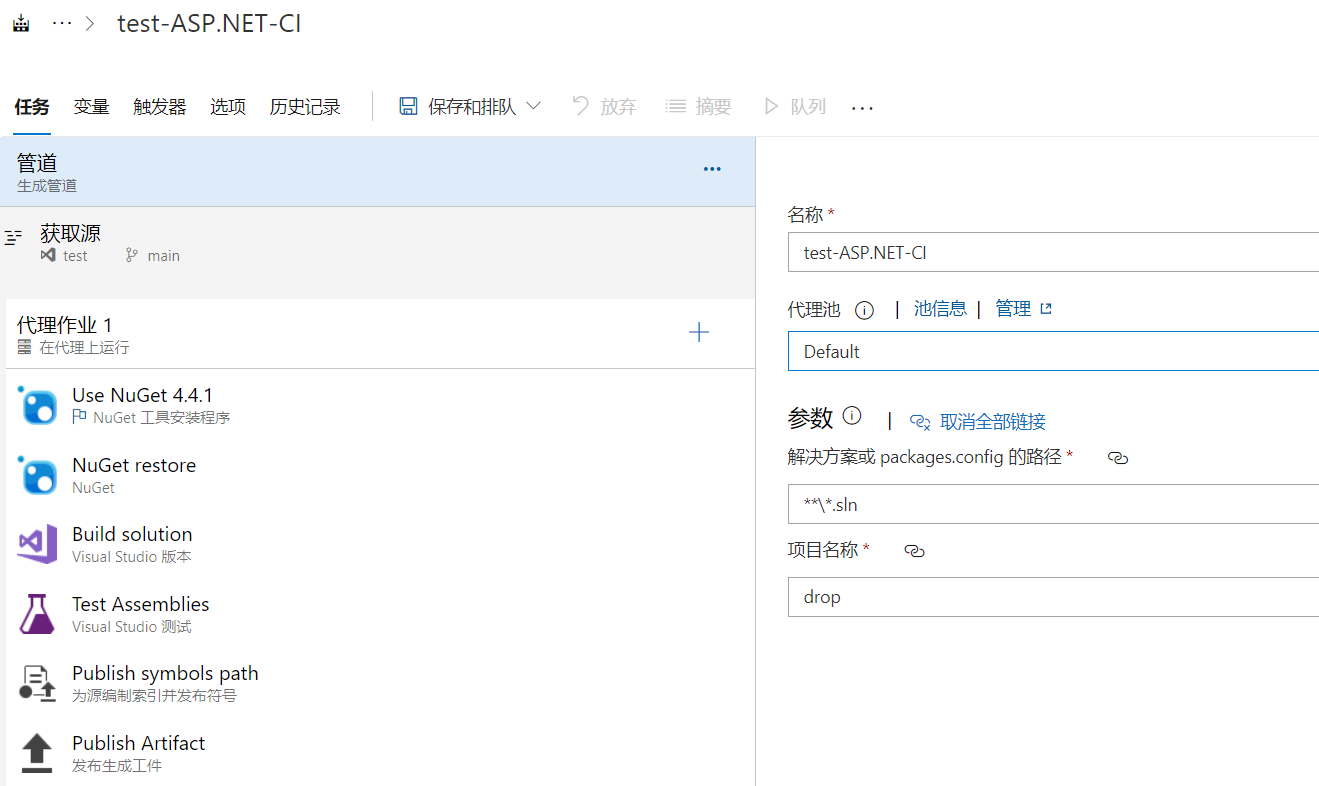
Task: Switch to the 变量 tab
Action: 91,107
